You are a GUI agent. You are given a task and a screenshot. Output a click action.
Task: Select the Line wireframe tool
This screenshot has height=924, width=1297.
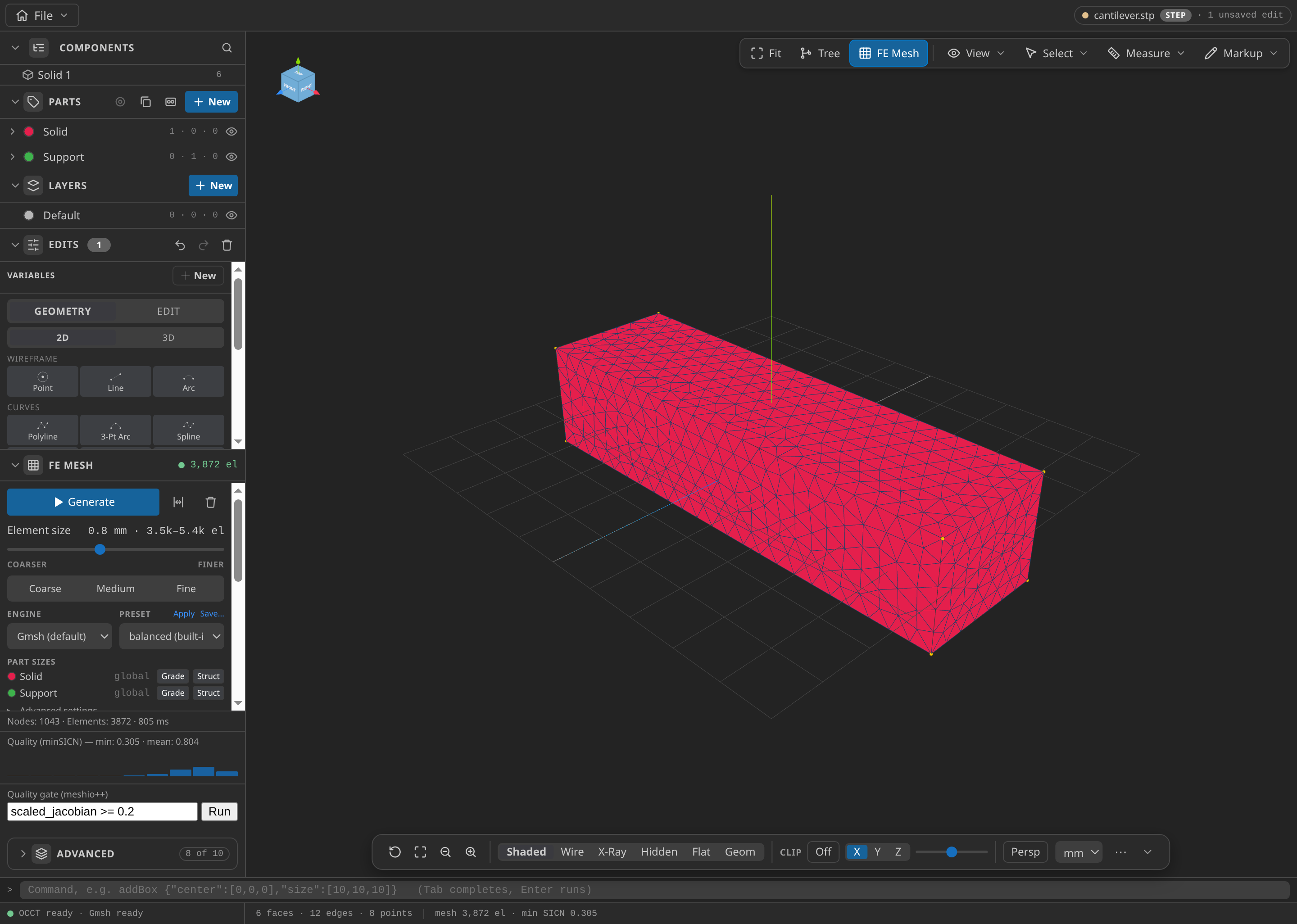pyautogui.click(x=115, y=381)
